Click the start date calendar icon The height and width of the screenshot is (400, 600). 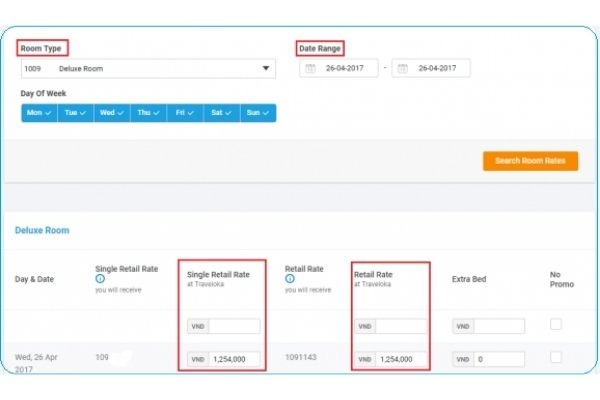310,69
